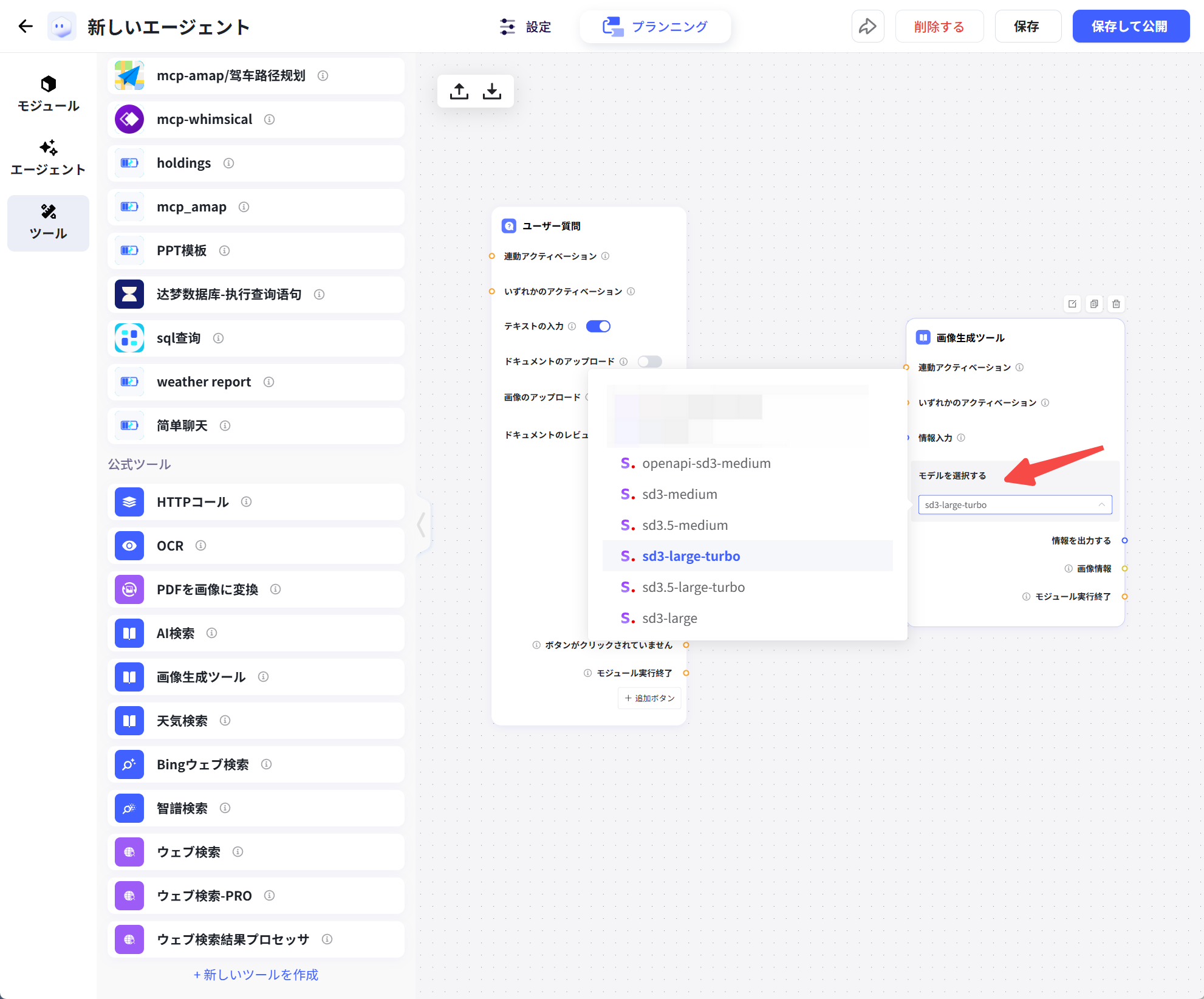Delete the 画像生成ツール node via trash icon
This screenshot has width=1204, height=999.
coord(1116,304)
